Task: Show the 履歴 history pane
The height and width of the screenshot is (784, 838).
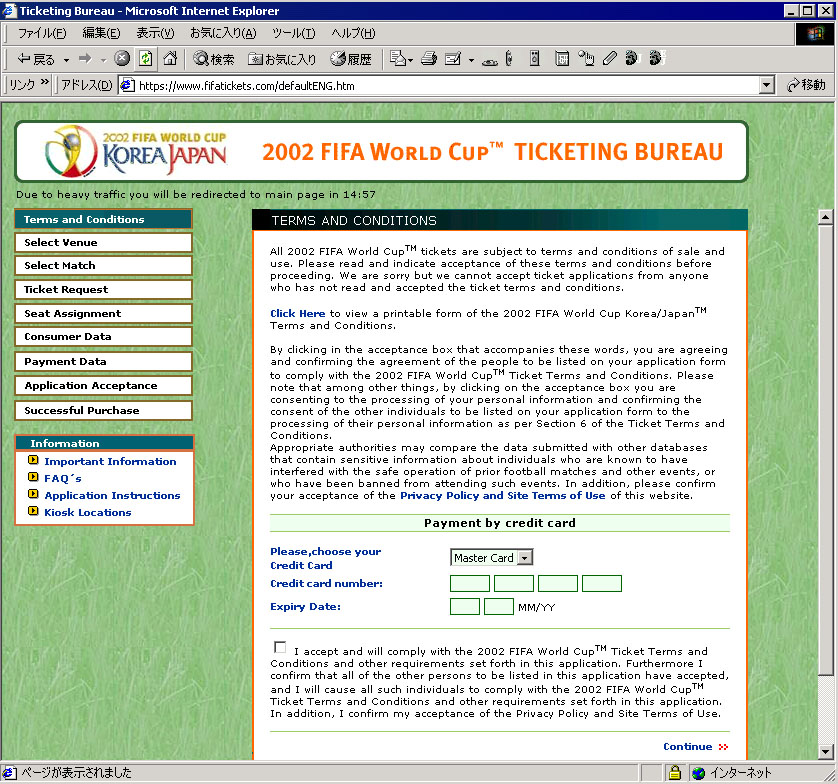Action: point(351,59)
